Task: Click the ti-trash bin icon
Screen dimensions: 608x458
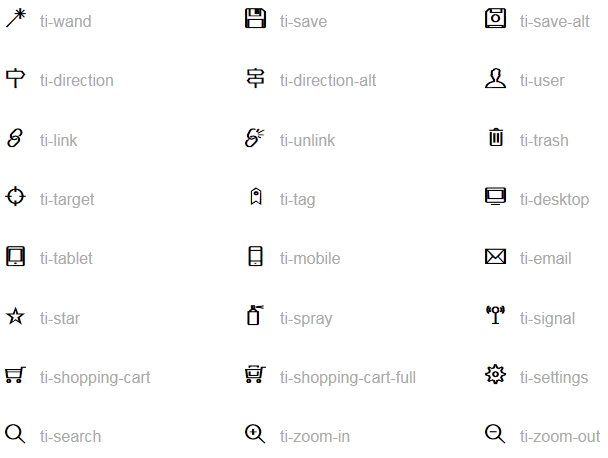Action: click(x=496, y=137)
